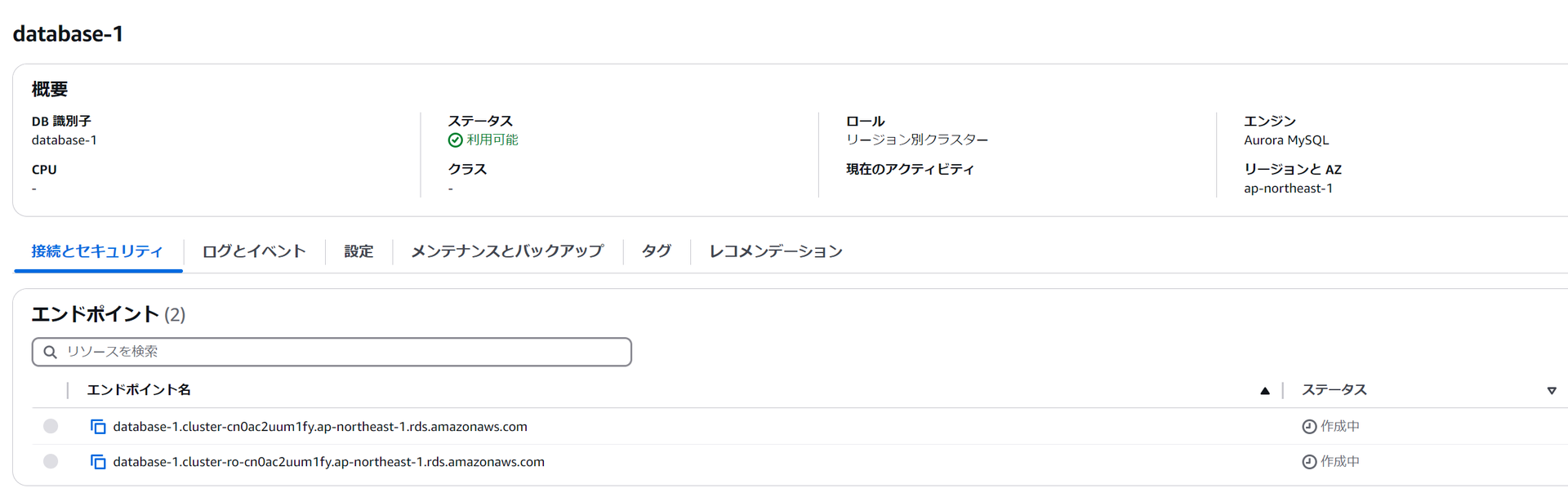Click the 利用可能 status text
The width and height of the screenshot is (1568, 497).
click(x=492, y=140)
